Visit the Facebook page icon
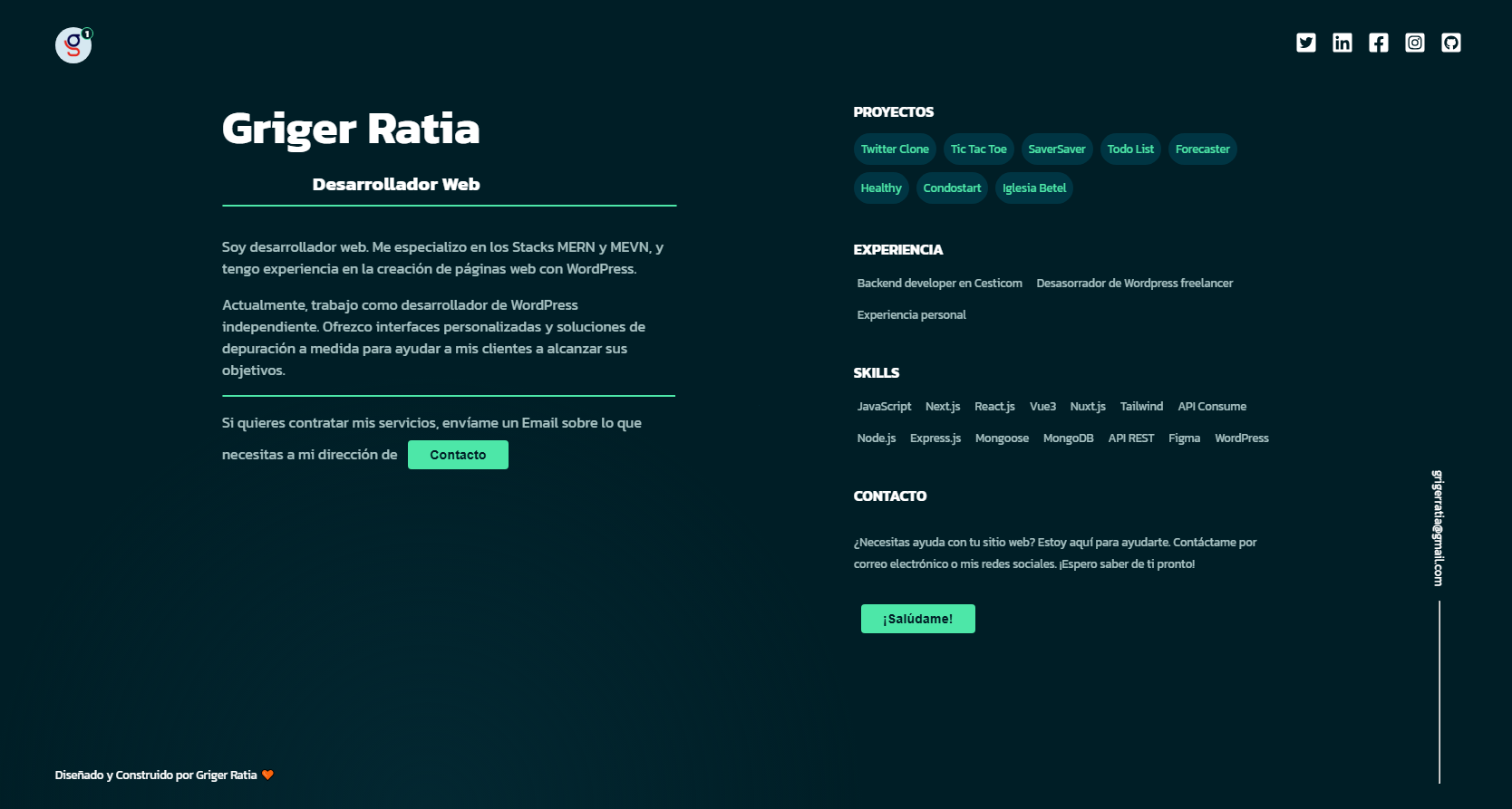Image resolution: width=1512 pixels, height=809 pixels. 1378,43
